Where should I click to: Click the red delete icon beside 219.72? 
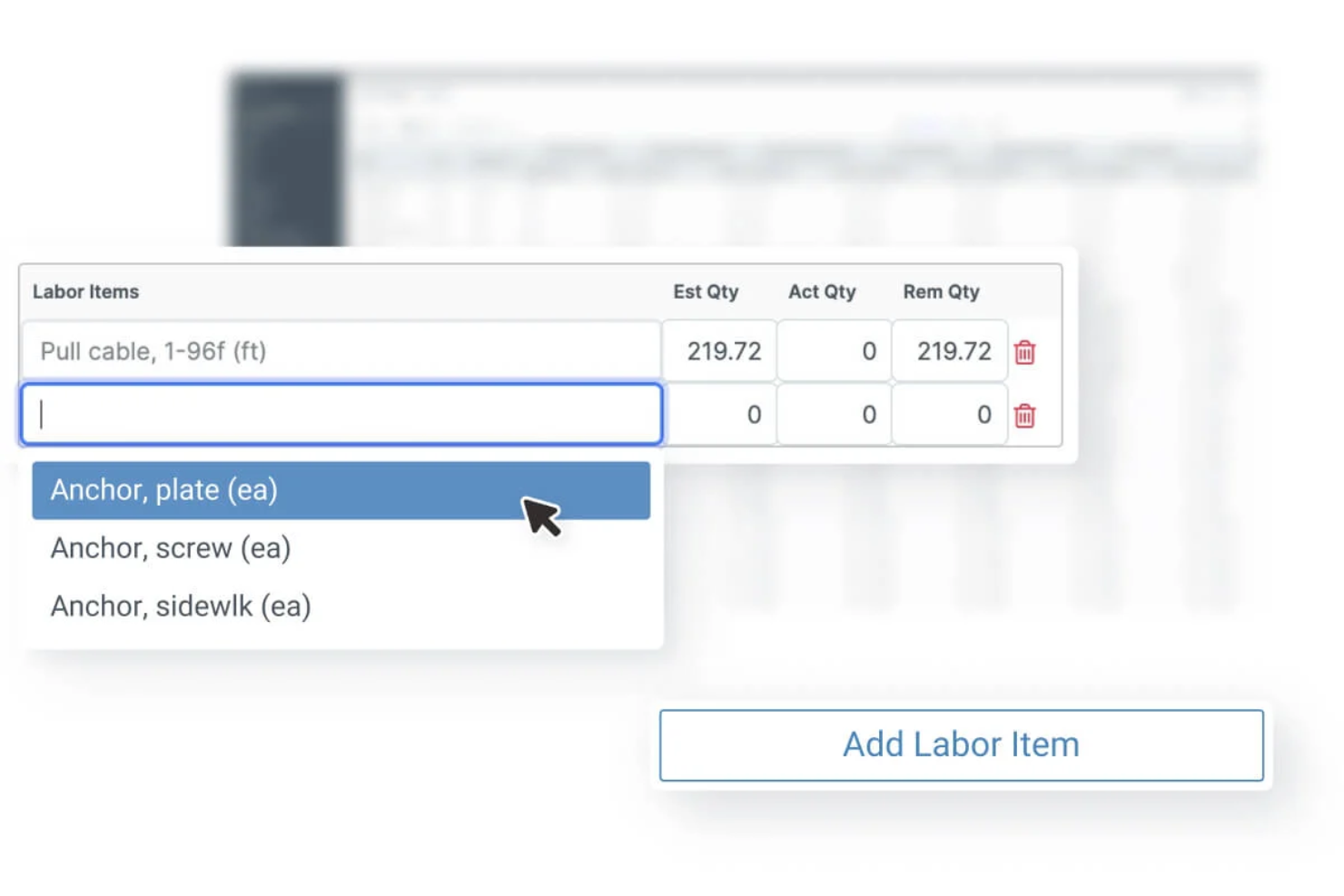coord(1024,353)
